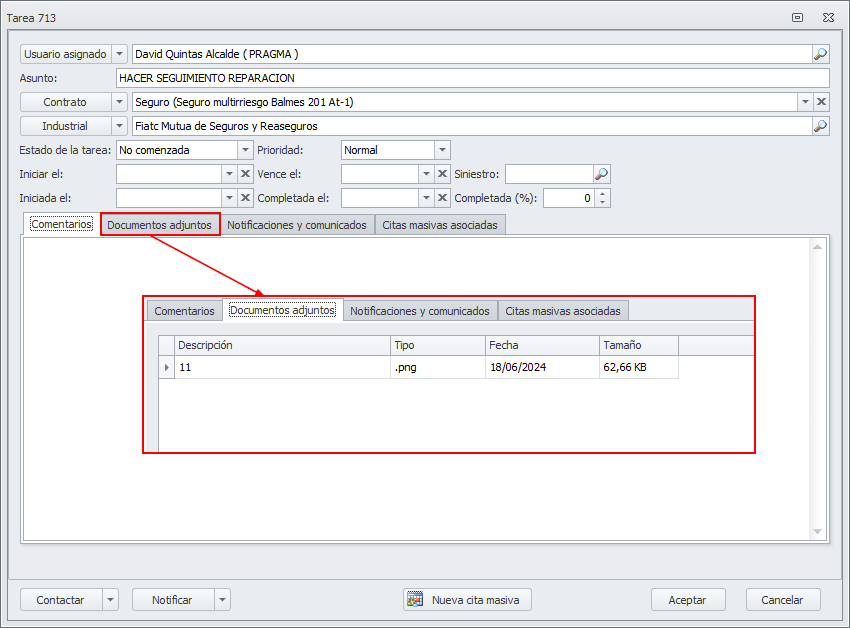The image size is (850, 628).
Task: Expand Usuario asignado button dropdown arrow
Action: click(x=119, y=54)
